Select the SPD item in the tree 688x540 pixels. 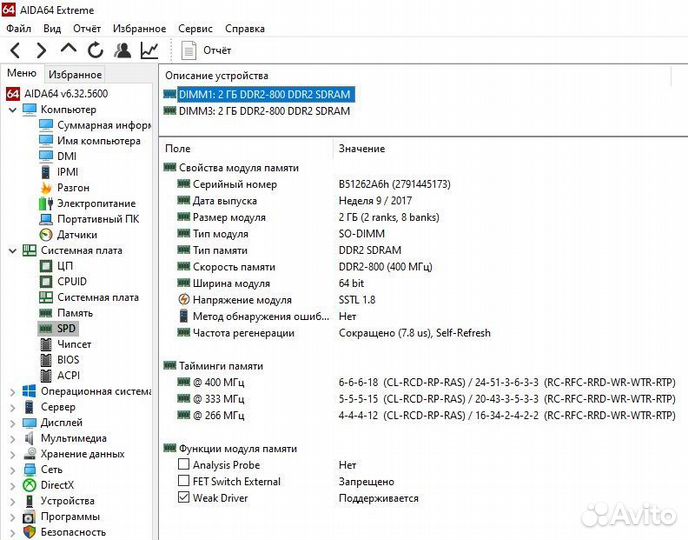point(66,327)
